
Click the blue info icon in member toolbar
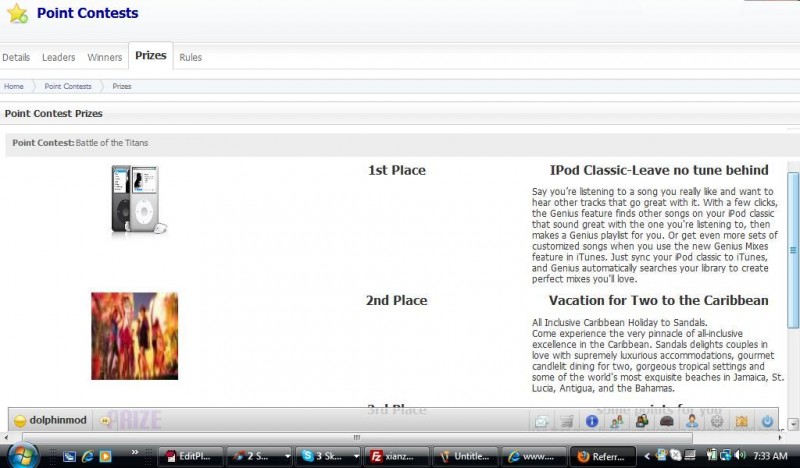coord(591,421)
